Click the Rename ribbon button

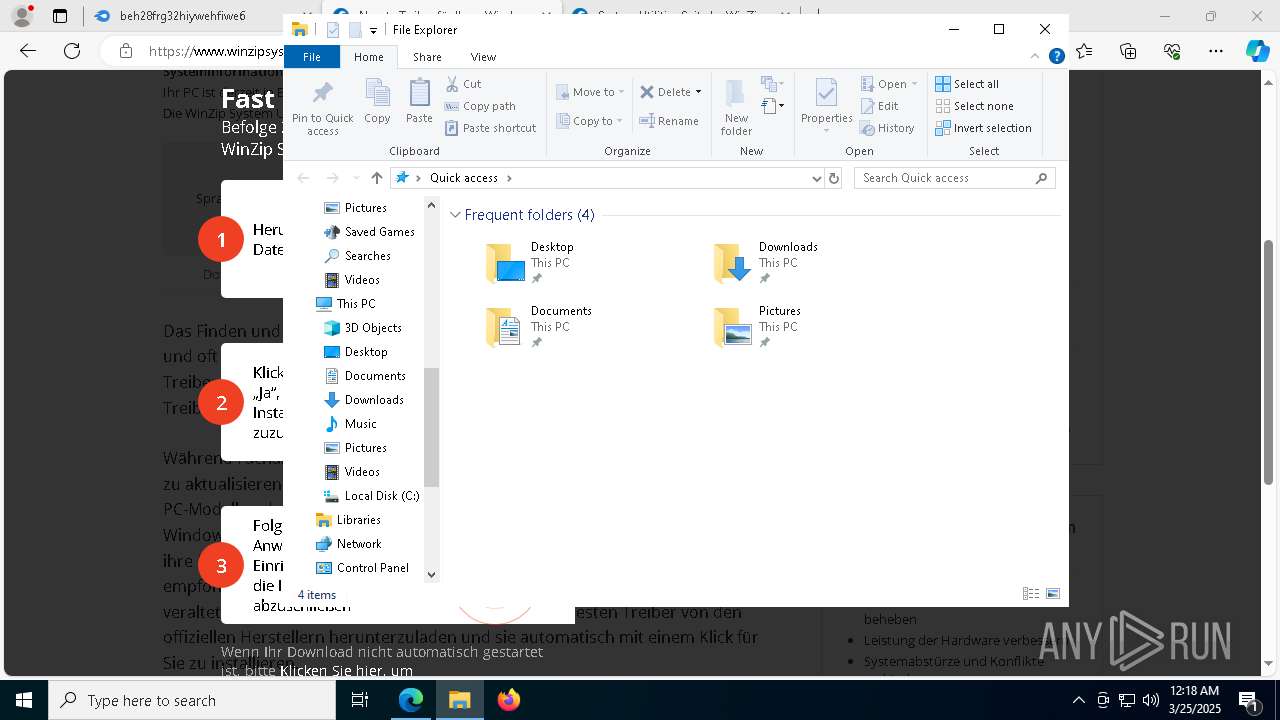tap(669, 121)
